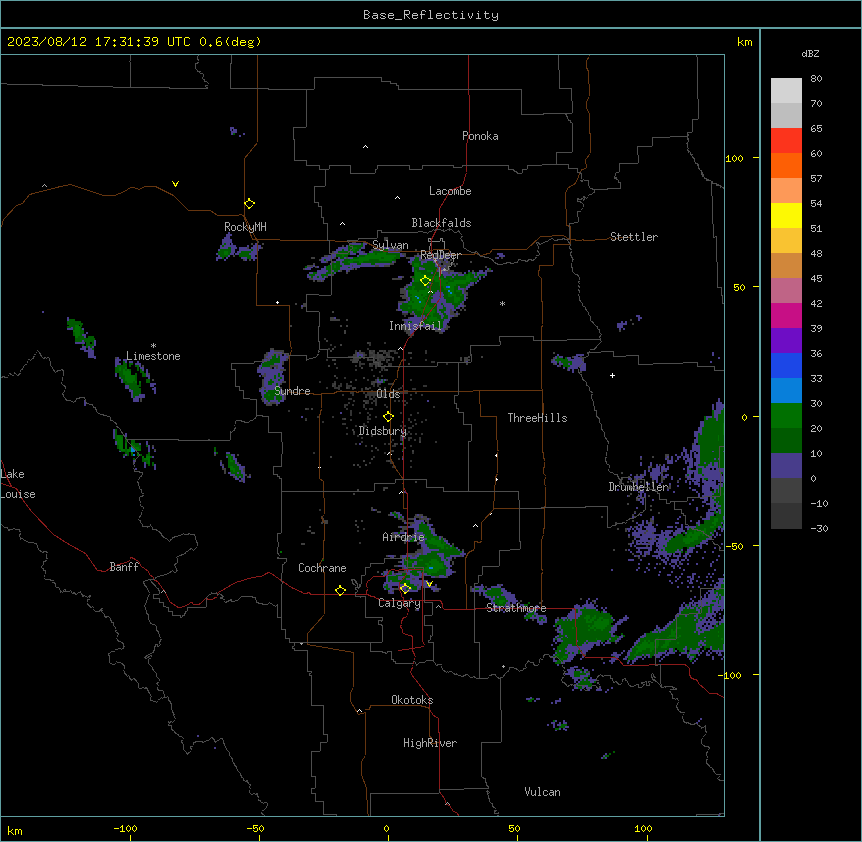Click the Lacombe city label
This screenshot has height=842, width=862.
click(450, 191)
